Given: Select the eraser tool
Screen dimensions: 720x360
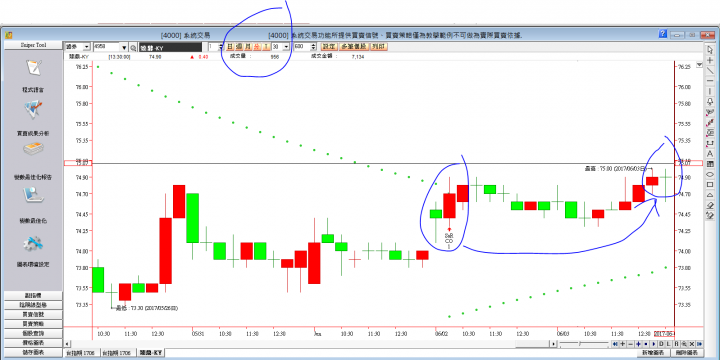Looking at the screenshot, I should pos(710,205).
